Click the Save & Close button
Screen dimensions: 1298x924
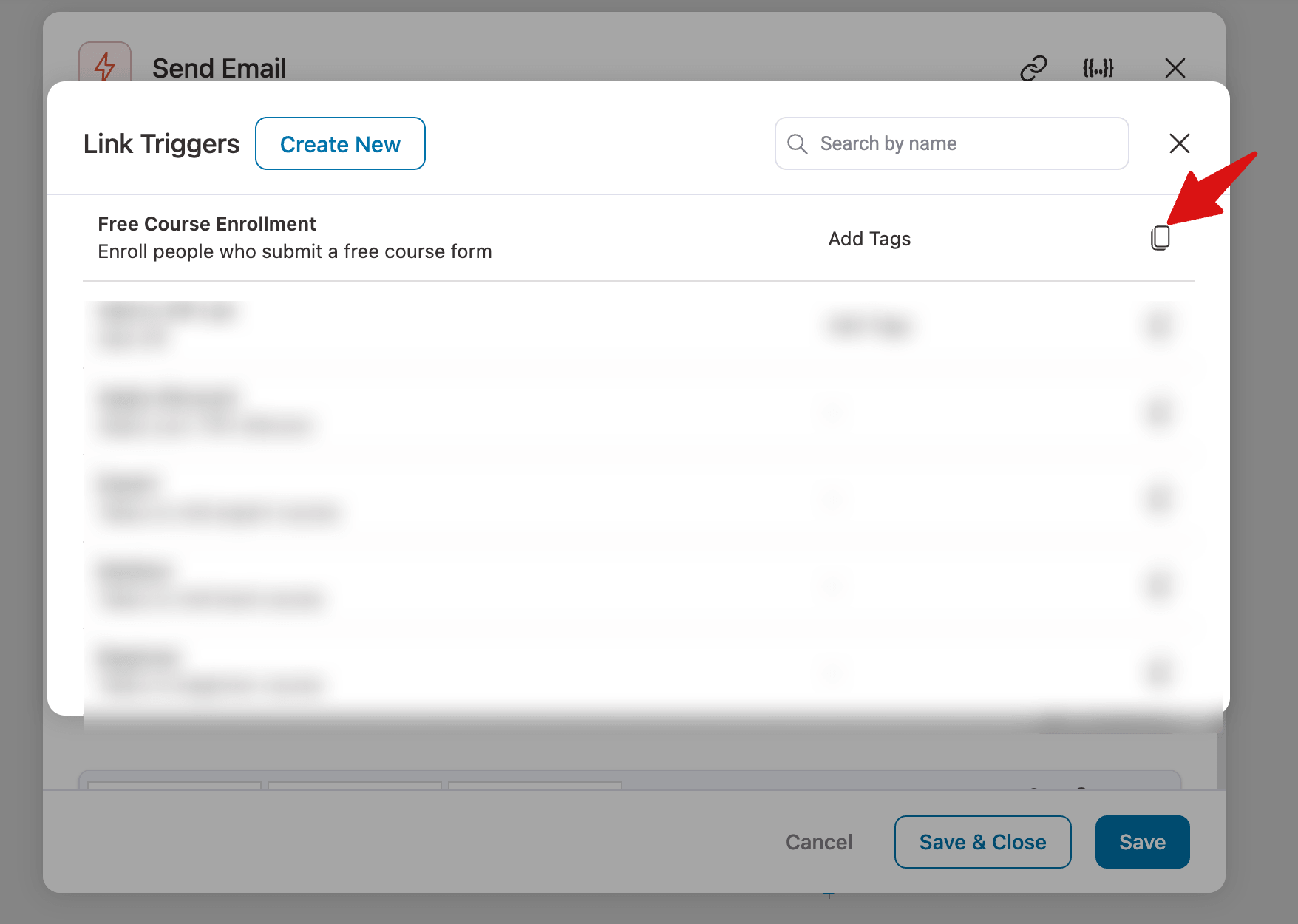(982, 842)
